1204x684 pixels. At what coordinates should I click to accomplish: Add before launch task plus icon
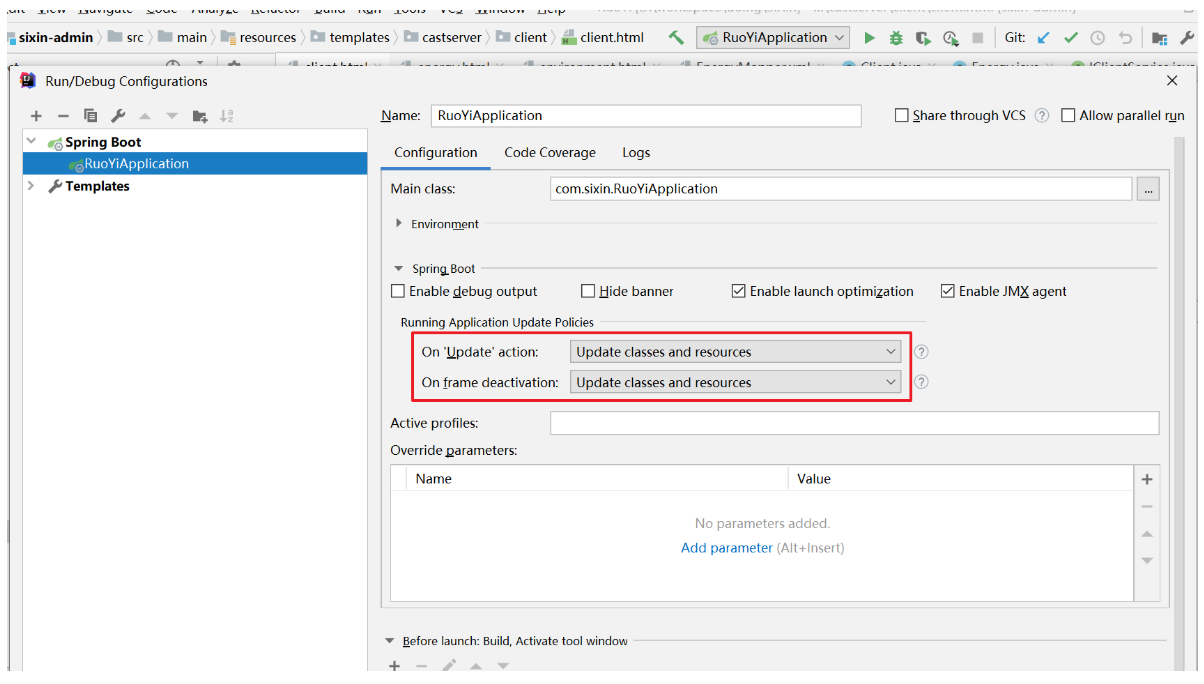point(394,666)
